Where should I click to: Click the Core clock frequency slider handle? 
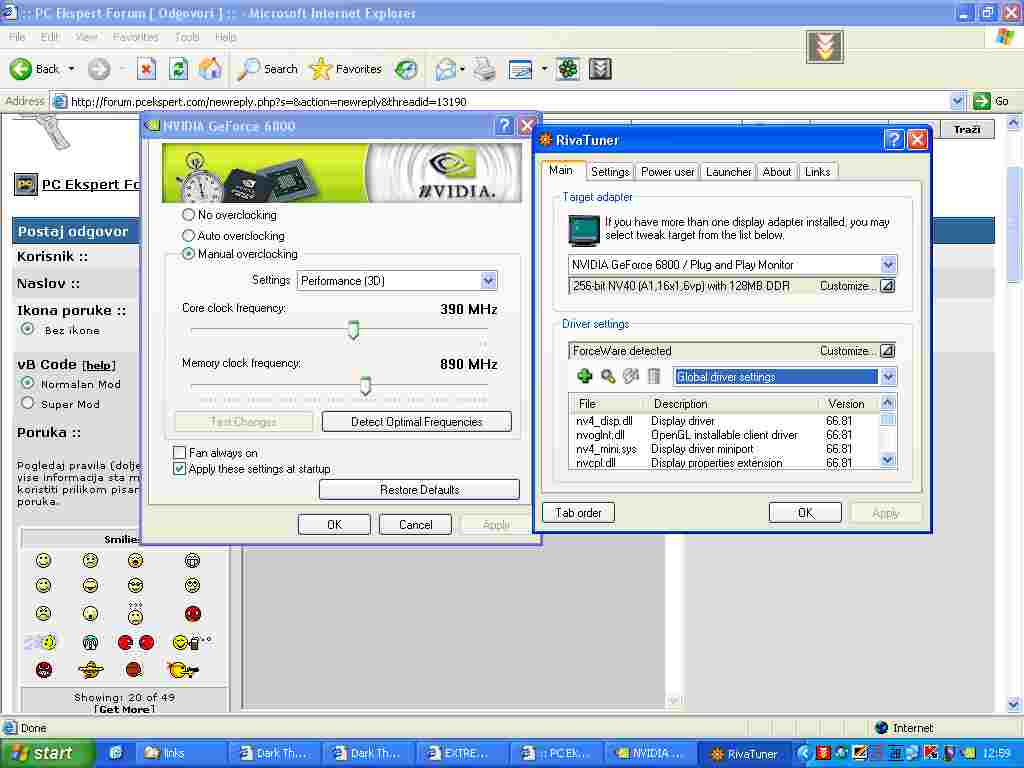pyautogui.click(x=353, y=330)
